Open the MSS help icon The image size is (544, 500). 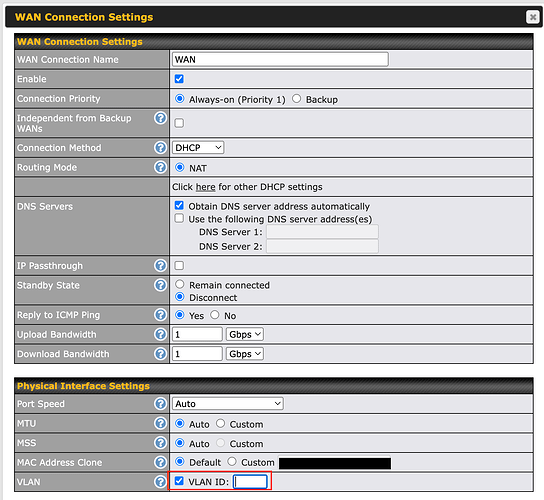tap(160, 443)
